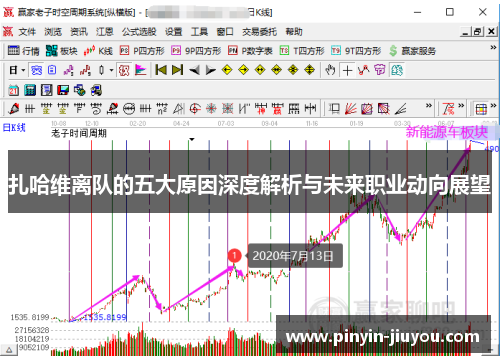Jump to first bar with skip-back arrow
This screenshot has width=500, height=362.
tap(161, 70)
